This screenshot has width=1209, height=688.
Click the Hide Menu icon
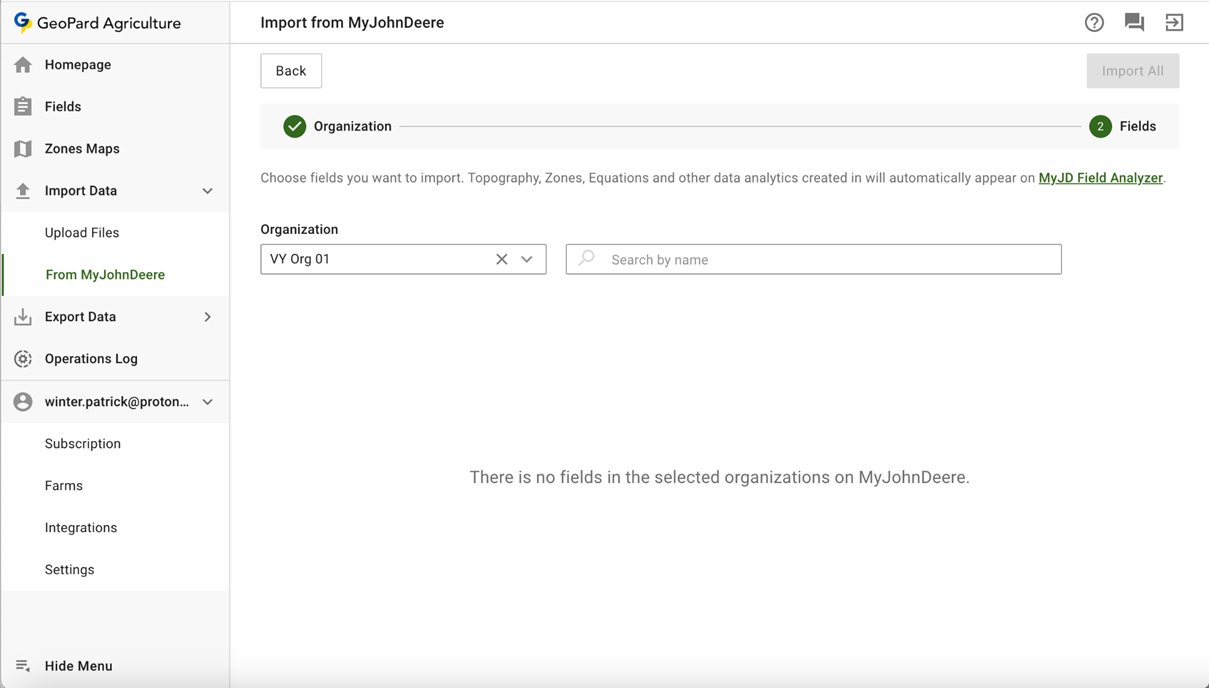click(23, 666)
